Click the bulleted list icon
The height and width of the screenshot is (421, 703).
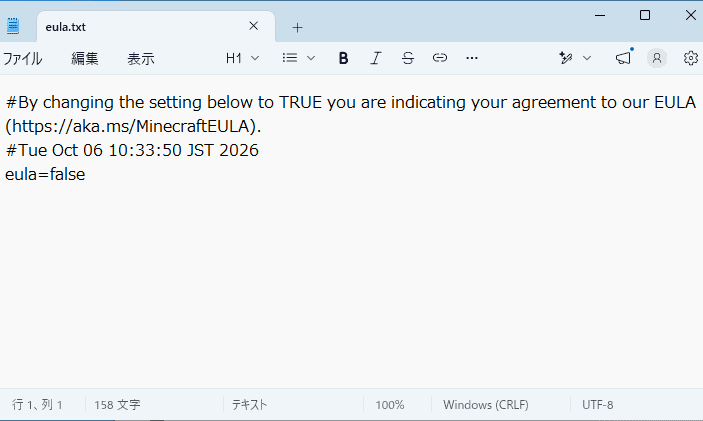(290, 58)
